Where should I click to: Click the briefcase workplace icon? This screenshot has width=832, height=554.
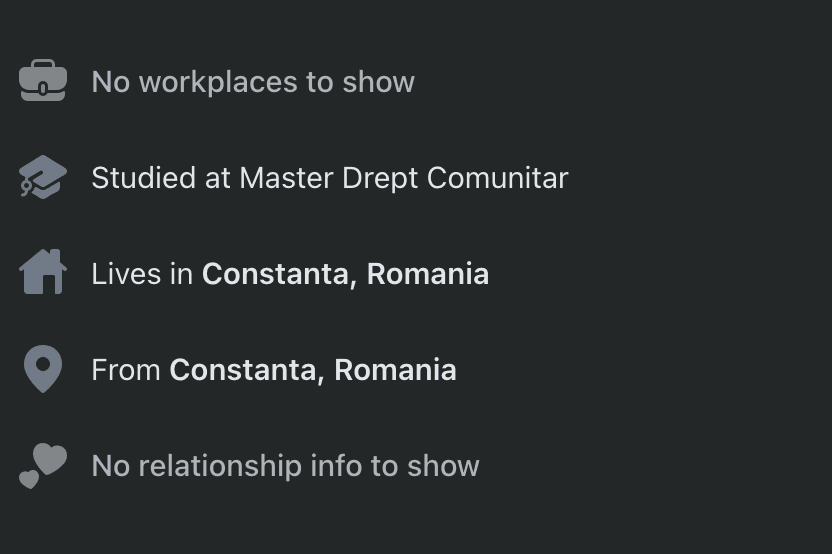[x=43, y=81]
